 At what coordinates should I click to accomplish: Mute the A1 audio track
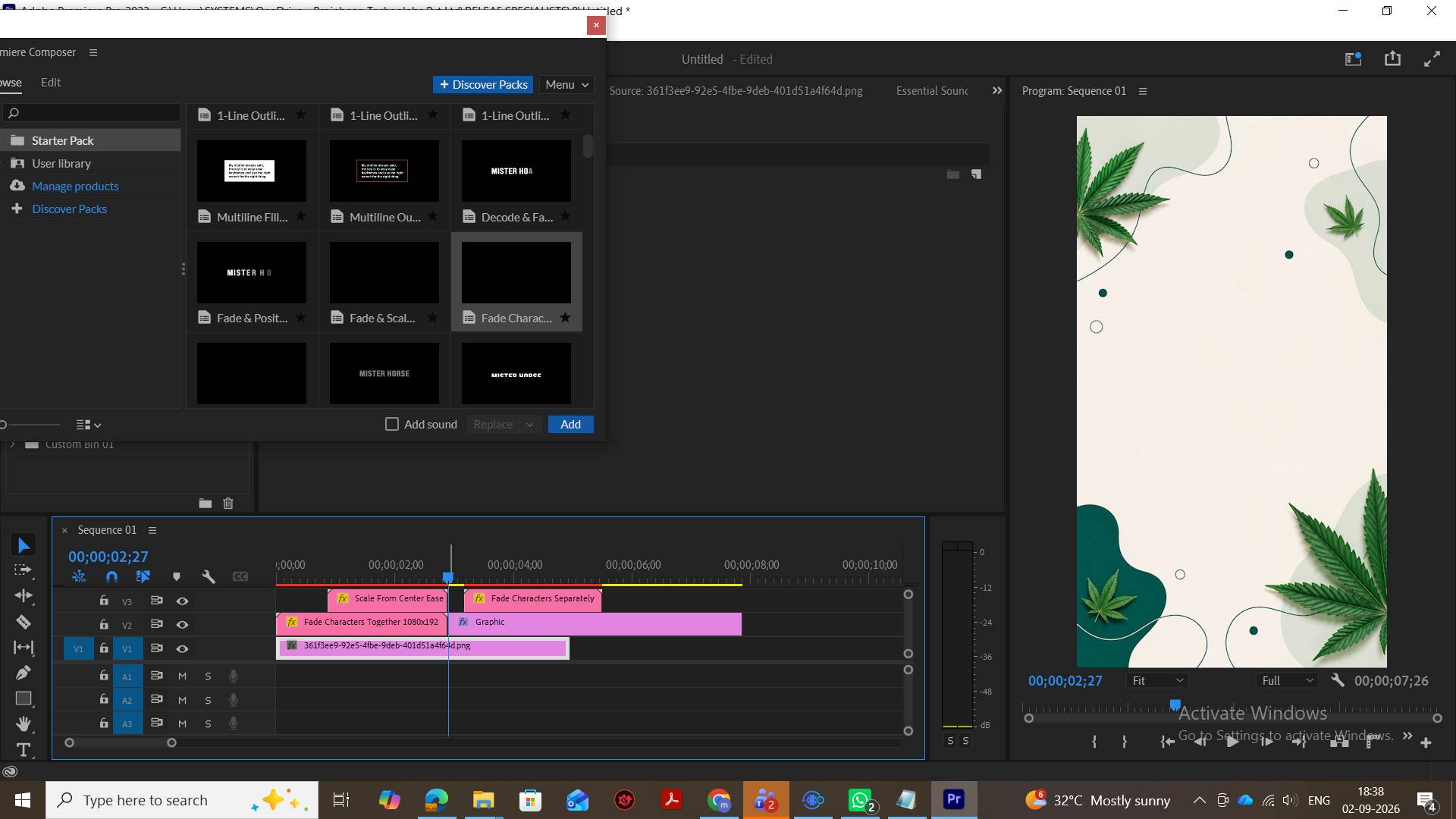point(182,676)
